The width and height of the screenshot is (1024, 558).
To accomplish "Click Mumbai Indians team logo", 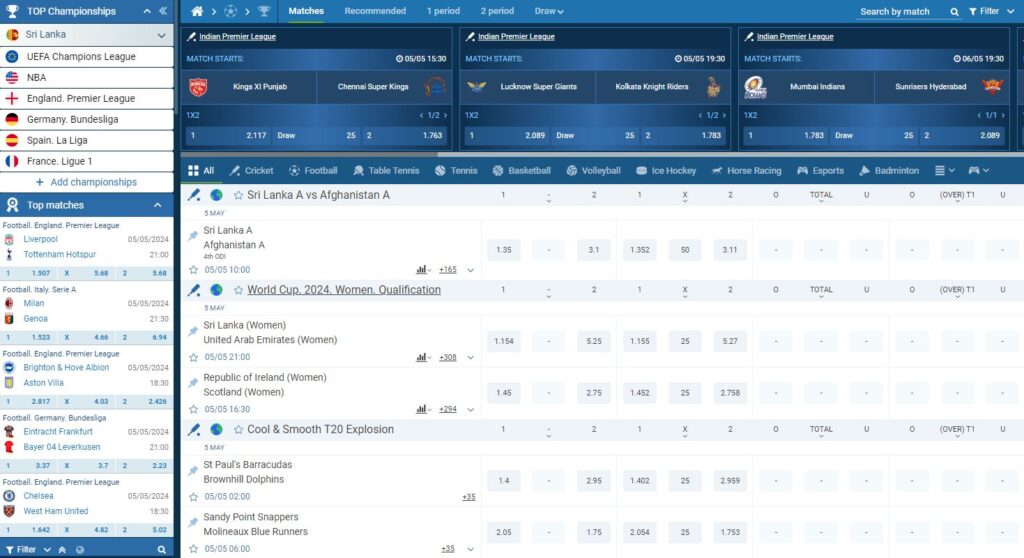I will [756, 87].
